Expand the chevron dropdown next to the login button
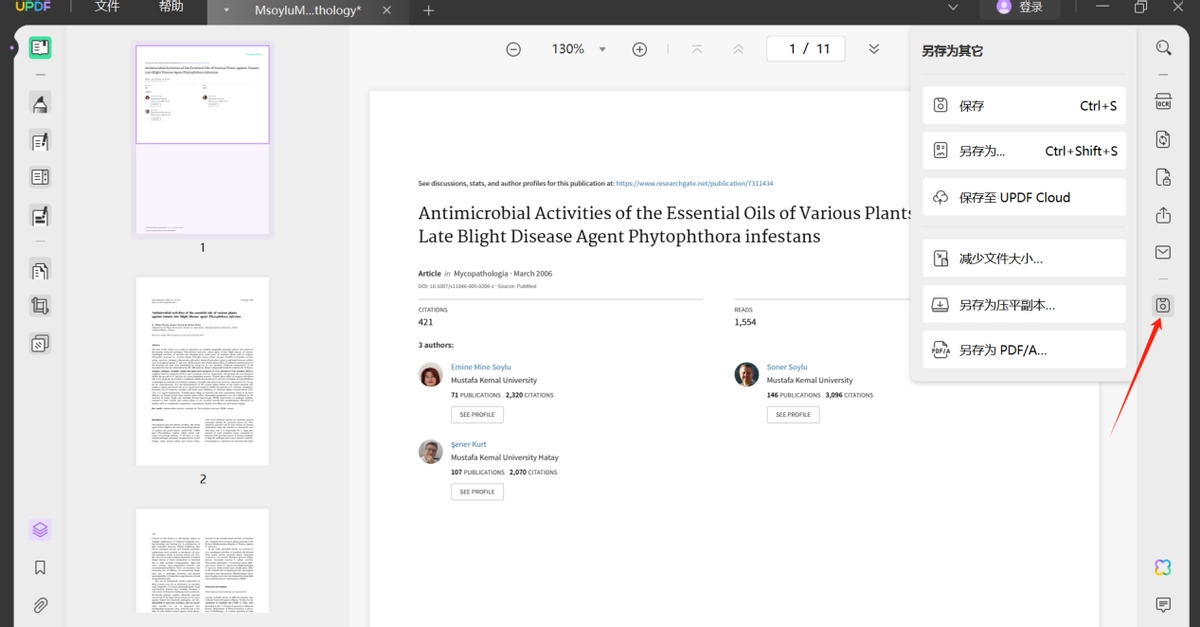 pyautogui.click(x=953, y=8)
